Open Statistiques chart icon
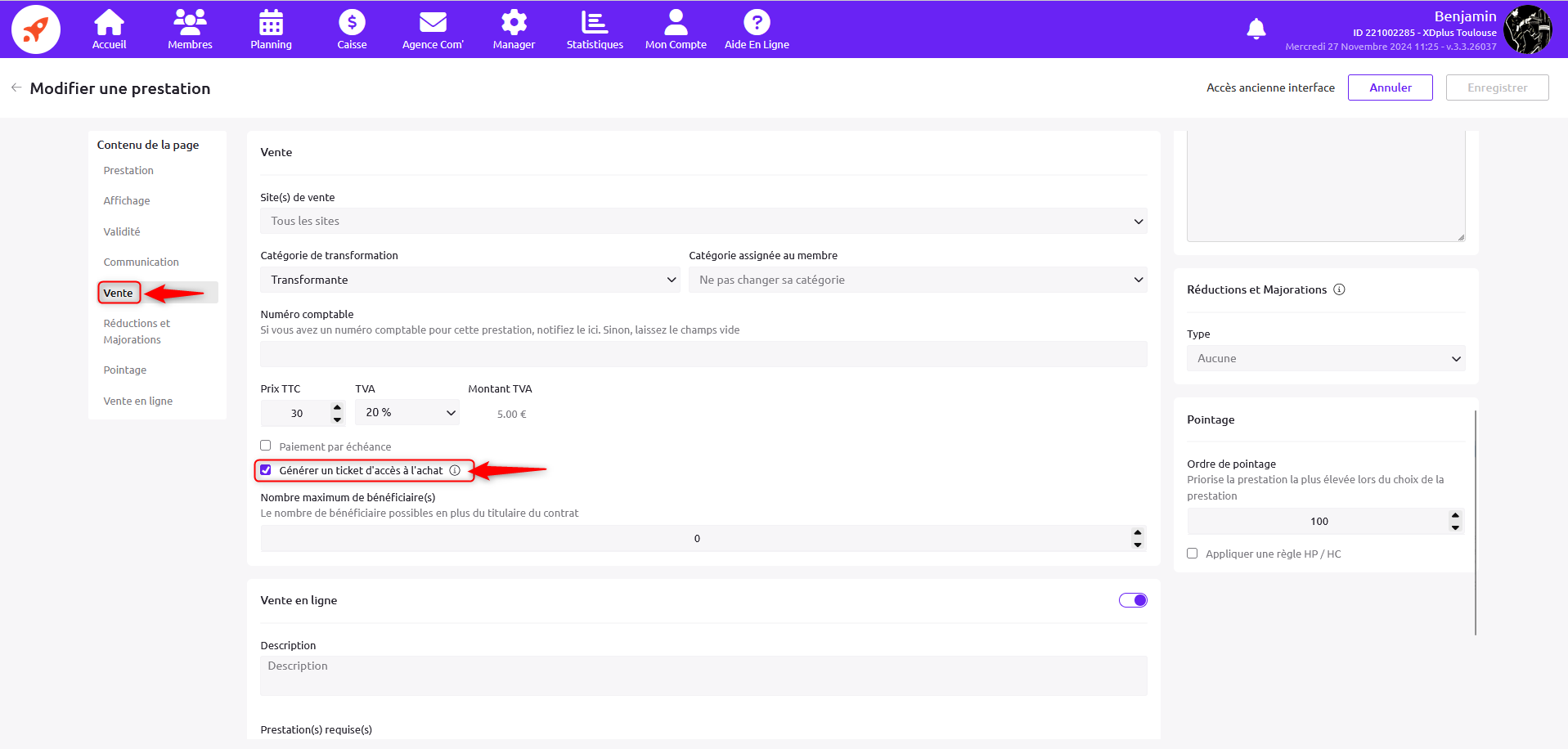This screenshot has width=1568, height=749. (595, 23)
